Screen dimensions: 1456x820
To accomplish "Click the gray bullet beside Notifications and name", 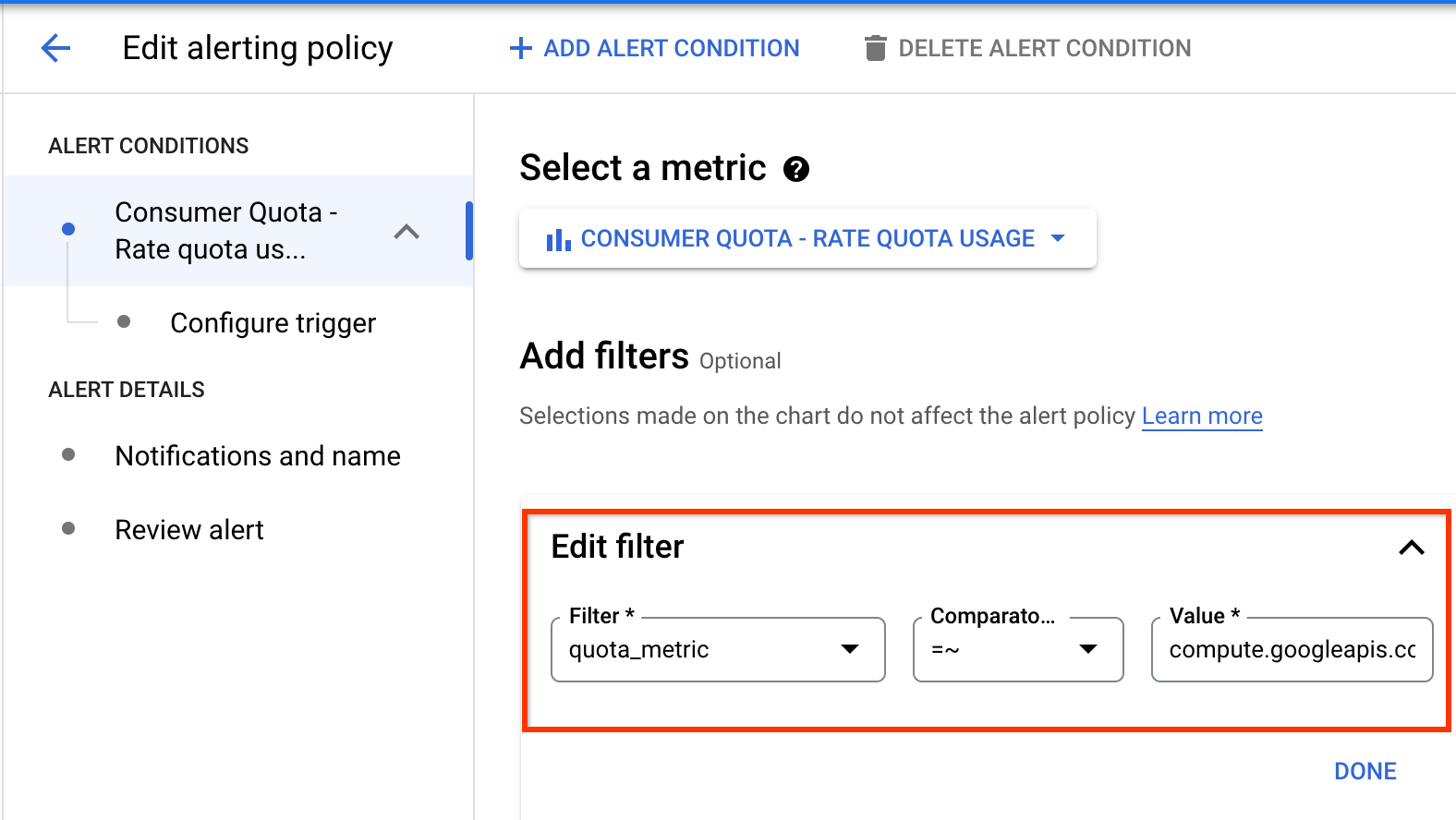I will click(68, 454).
